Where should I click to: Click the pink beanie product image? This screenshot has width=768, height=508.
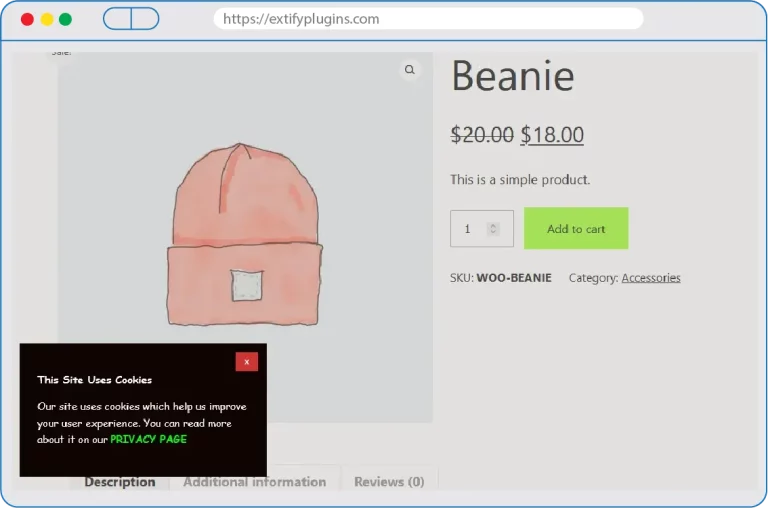[246, 235]
